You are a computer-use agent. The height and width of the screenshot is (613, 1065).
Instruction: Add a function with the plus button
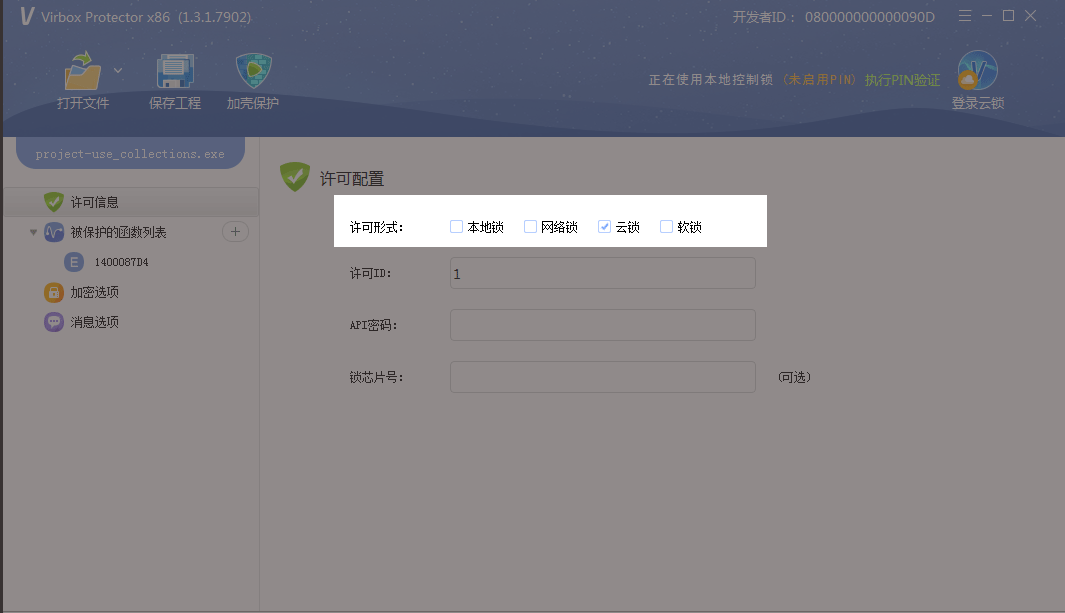point(235,231)
